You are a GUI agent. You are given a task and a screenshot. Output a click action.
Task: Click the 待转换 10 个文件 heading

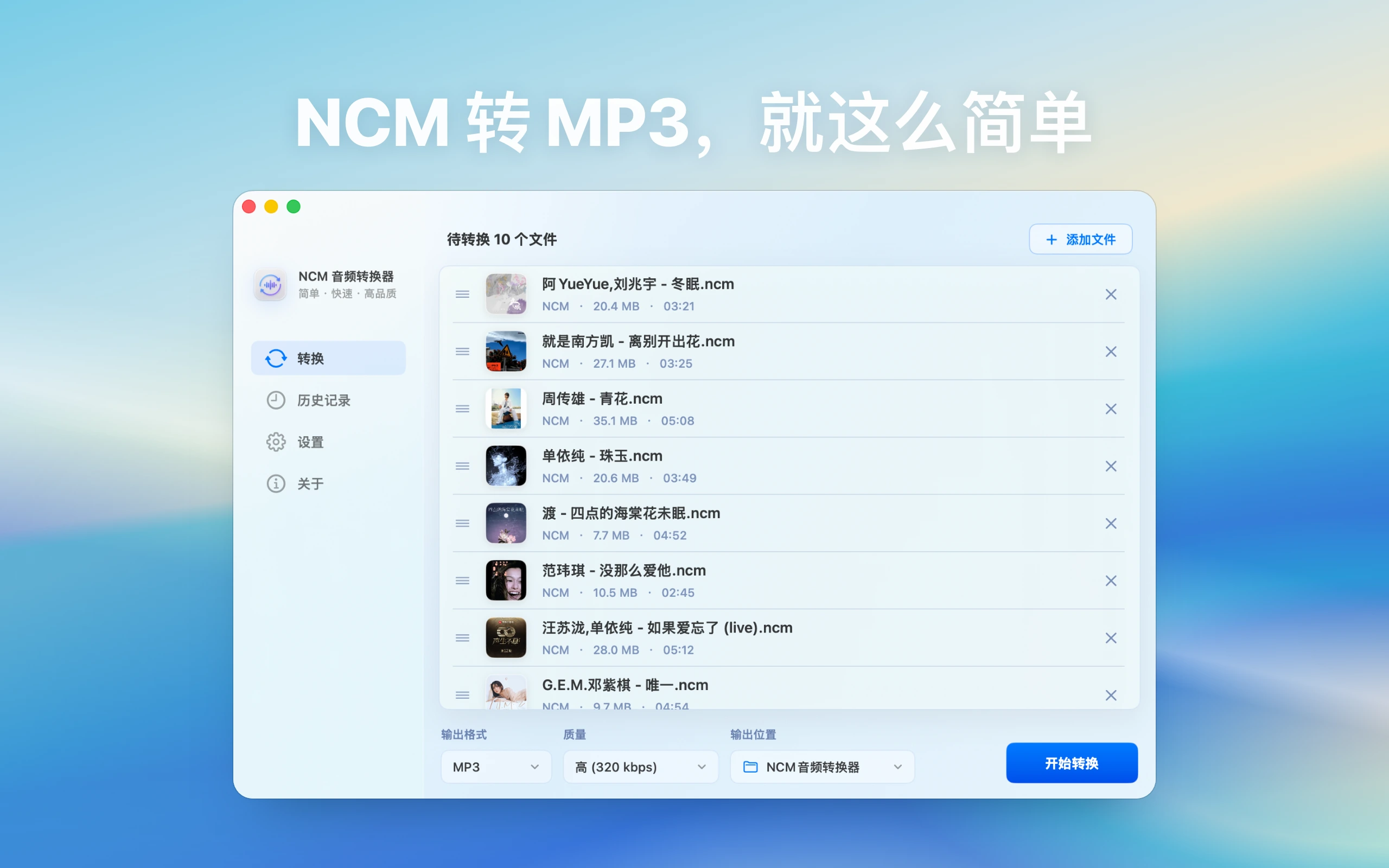click(502, 239)
